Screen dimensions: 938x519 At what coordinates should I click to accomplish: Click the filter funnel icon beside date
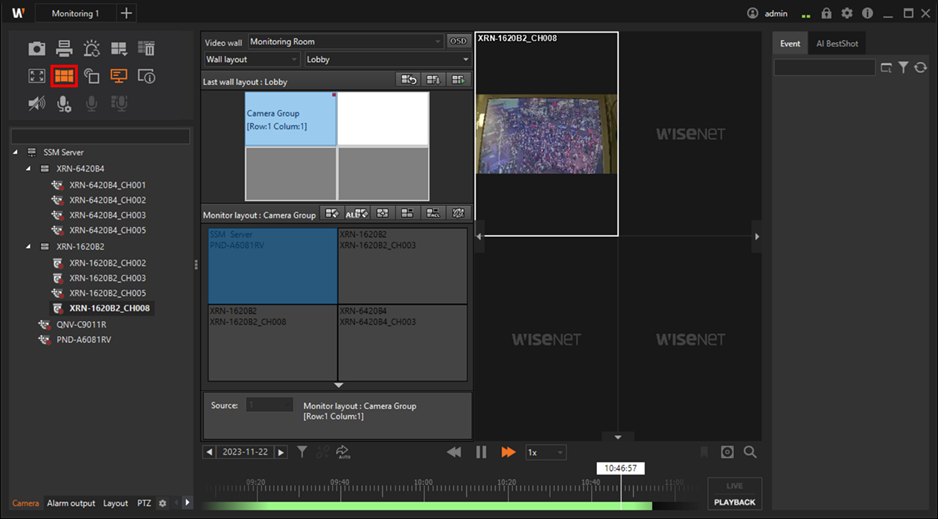point(302,452)
